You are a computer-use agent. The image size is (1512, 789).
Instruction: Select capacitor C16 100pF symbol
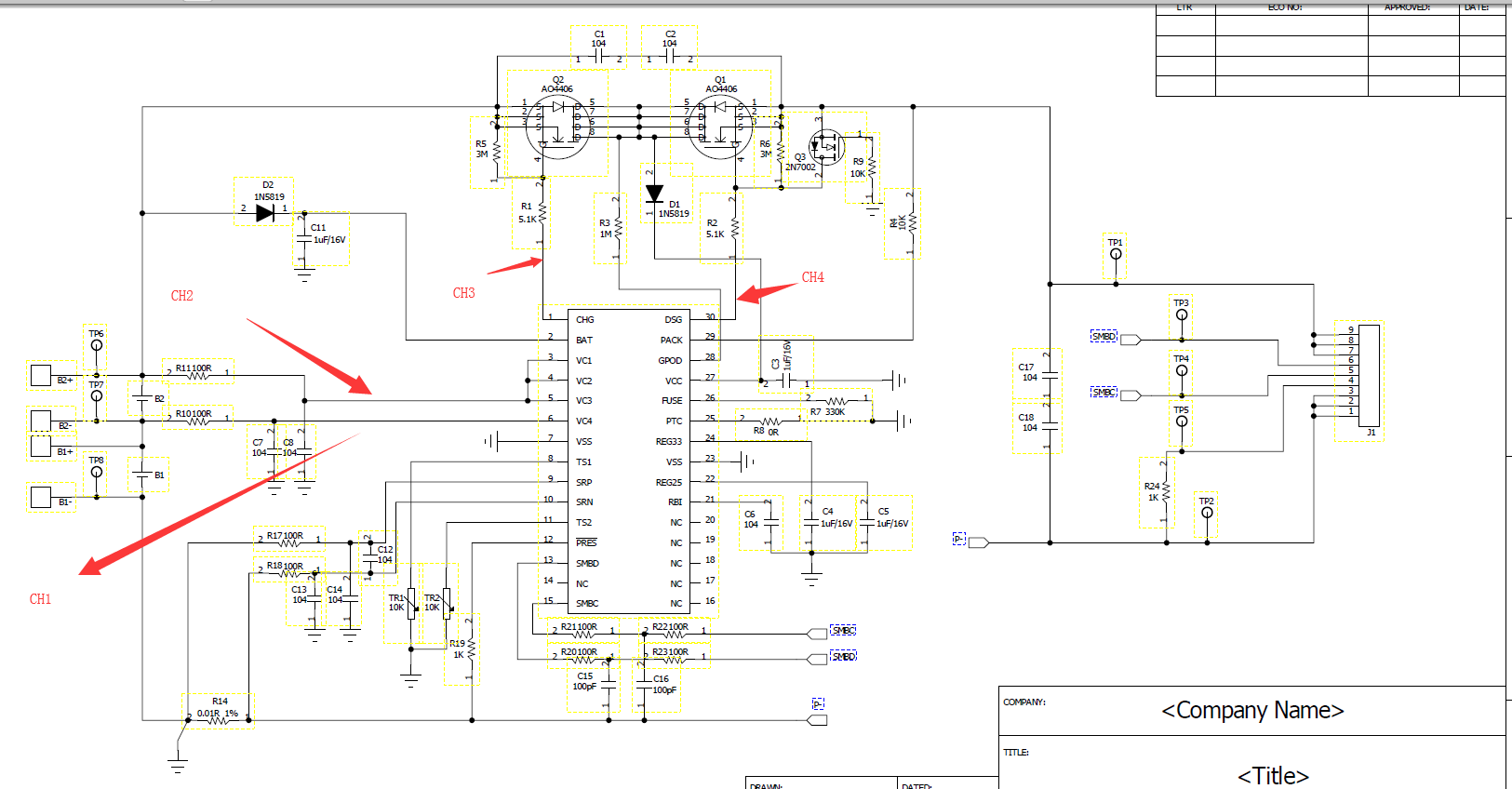[x=644, y=684]
